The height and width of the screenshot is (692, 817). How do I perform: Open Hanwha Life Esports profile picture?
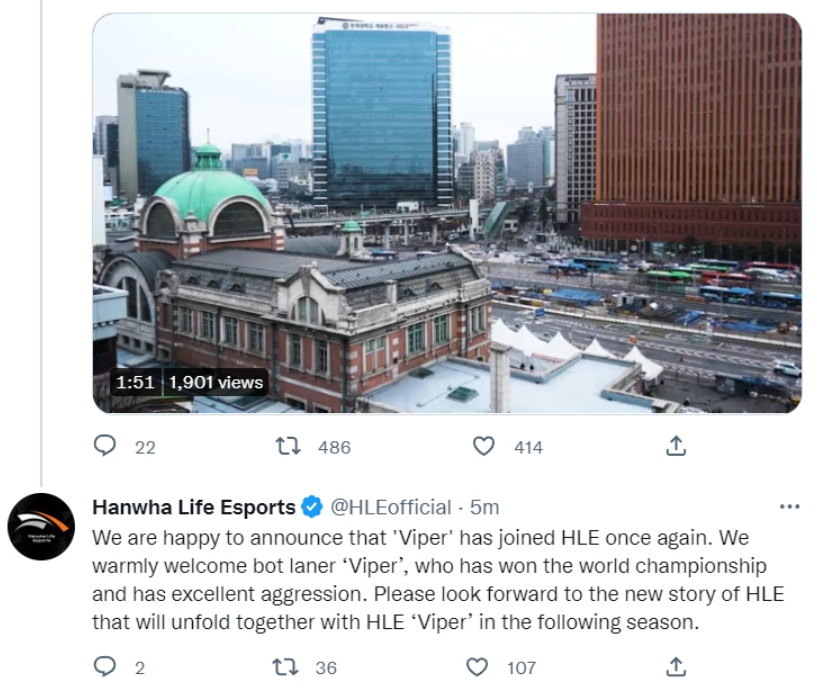(x=41, y=526)
